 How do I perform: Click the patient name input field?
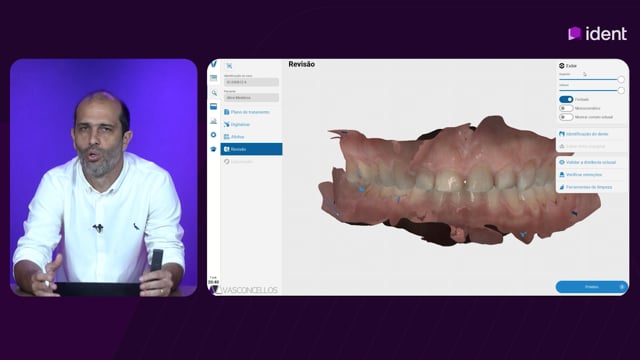pos(251,98)
